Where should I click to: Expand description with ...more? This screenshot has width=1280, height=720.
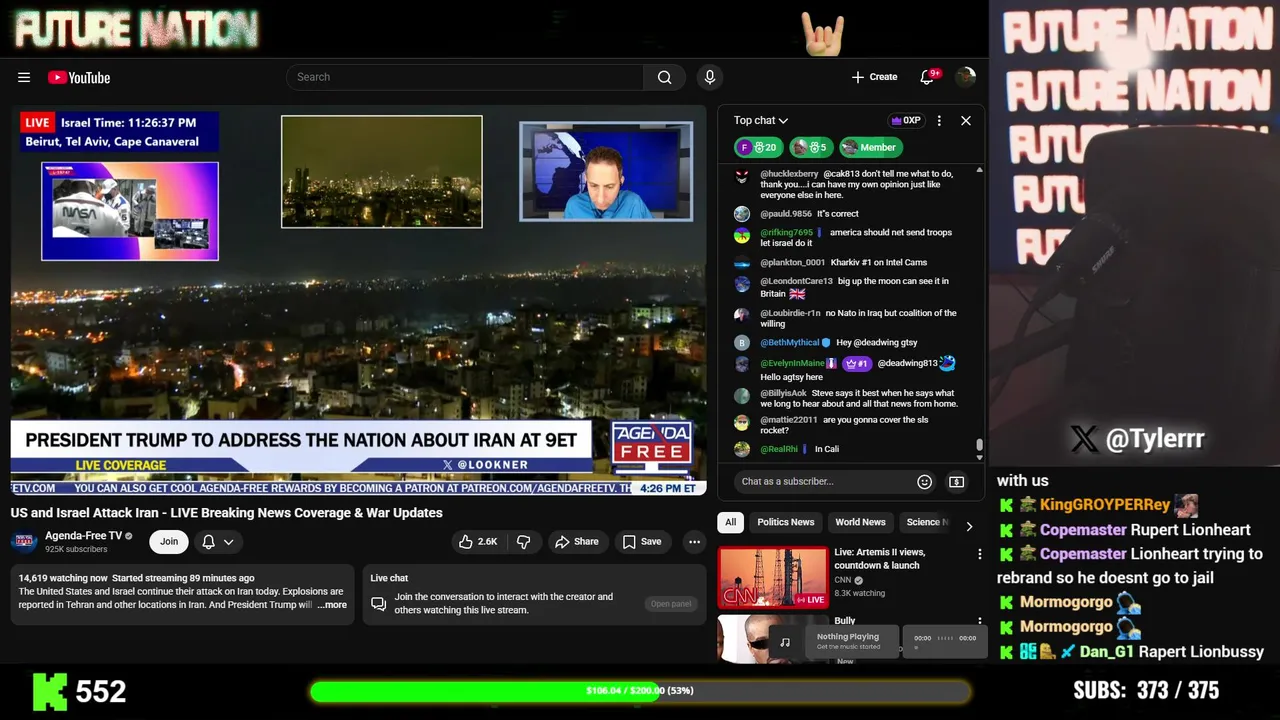click(332, 605)
